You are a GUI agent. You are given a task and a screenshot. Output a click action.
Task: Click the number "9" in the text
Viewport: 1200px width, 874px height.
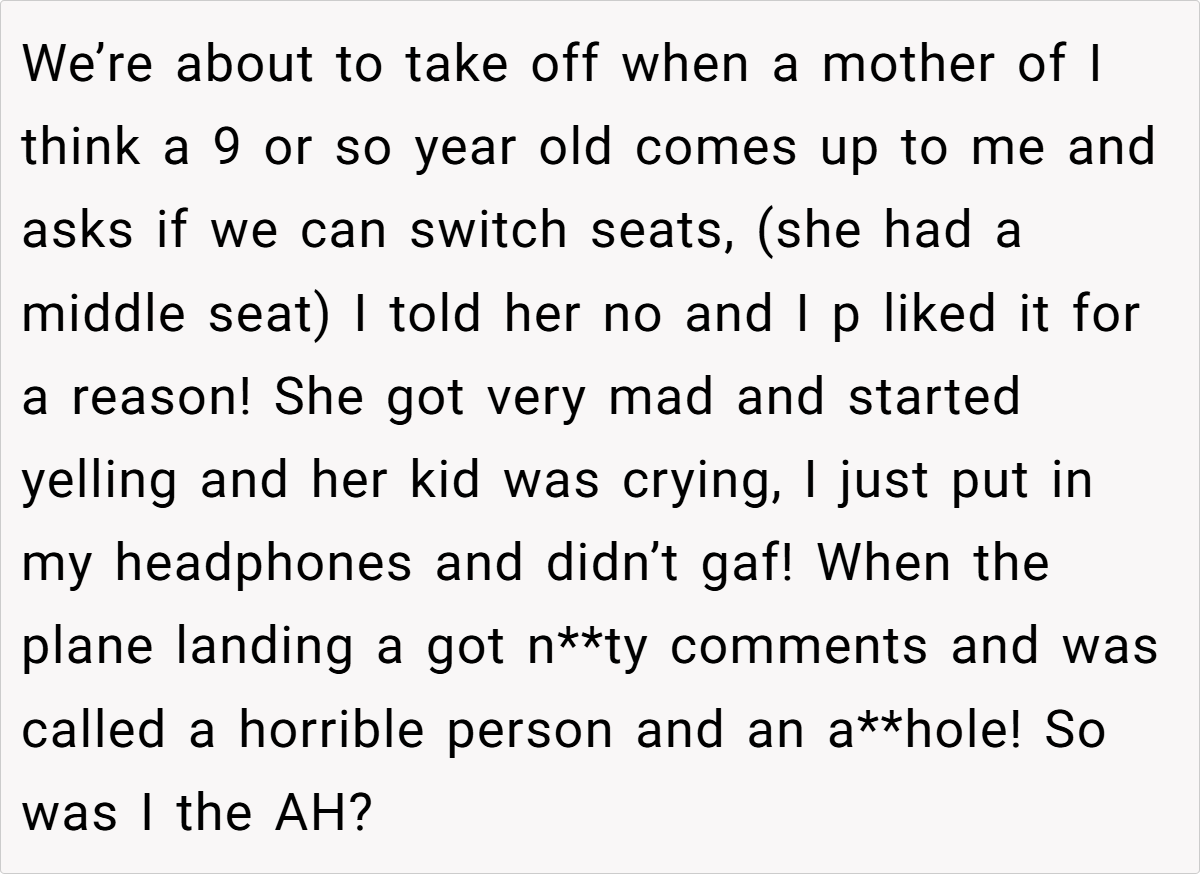coord(224,149)
